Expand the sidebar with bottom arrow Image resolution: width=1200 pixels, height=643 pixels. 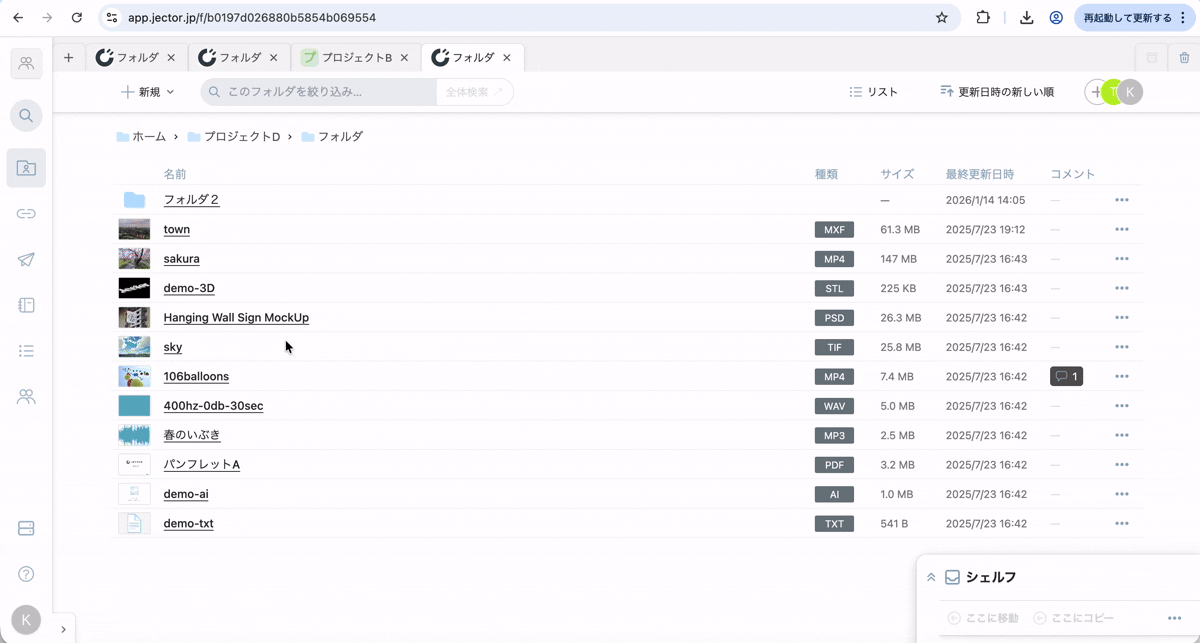click(x=63, y=629)
